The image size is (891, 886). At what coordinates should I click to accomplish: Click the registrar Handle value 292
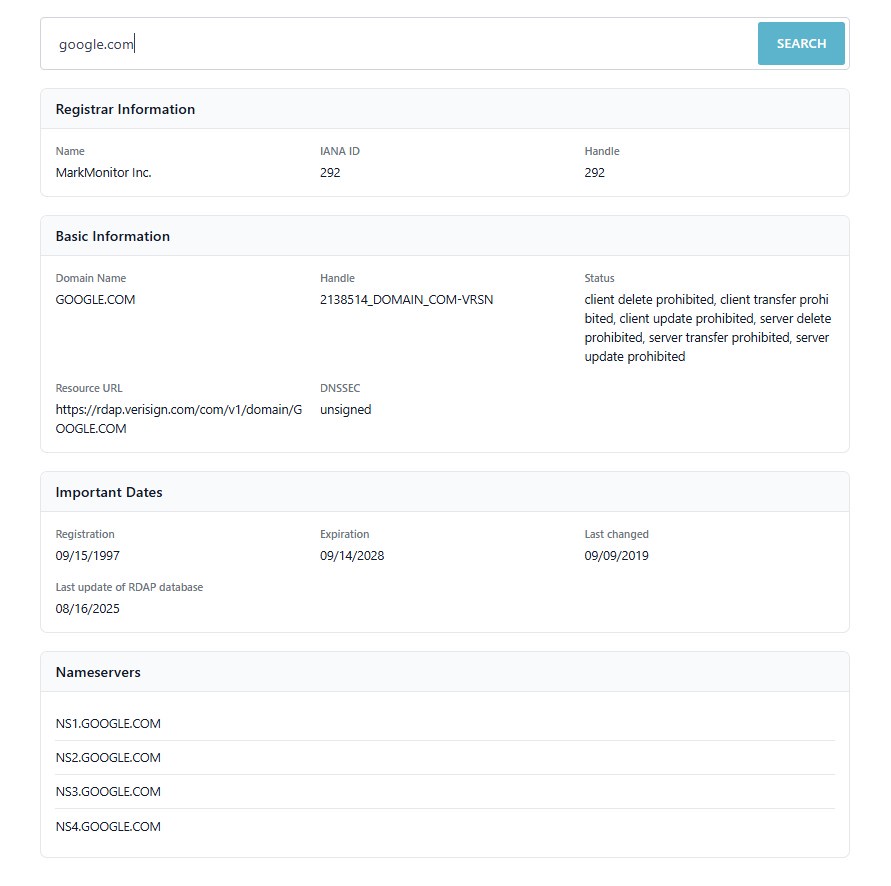[594, 172]
